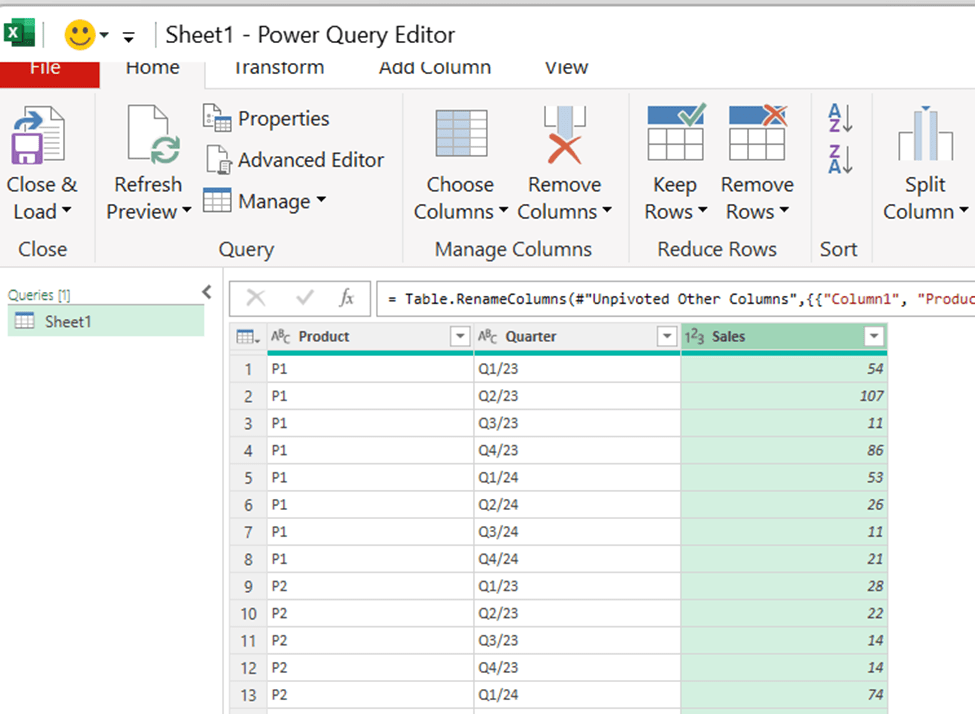Expand the Manage dropdown menu
975x714 pixels.
[x=265, y=201]
